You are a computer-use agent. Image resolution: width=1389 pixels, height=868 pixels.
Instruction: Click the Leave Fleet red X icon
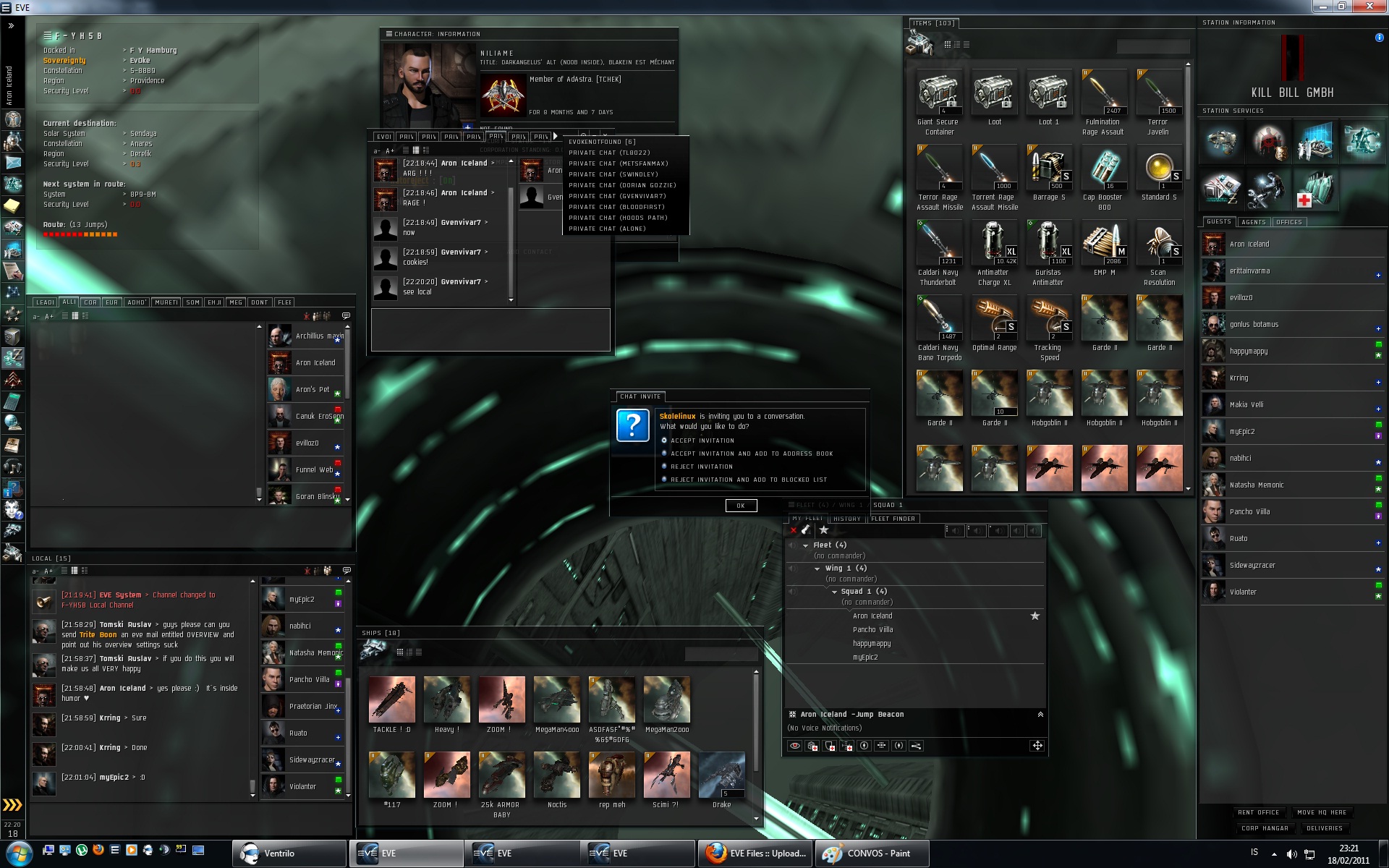point(794,530)
